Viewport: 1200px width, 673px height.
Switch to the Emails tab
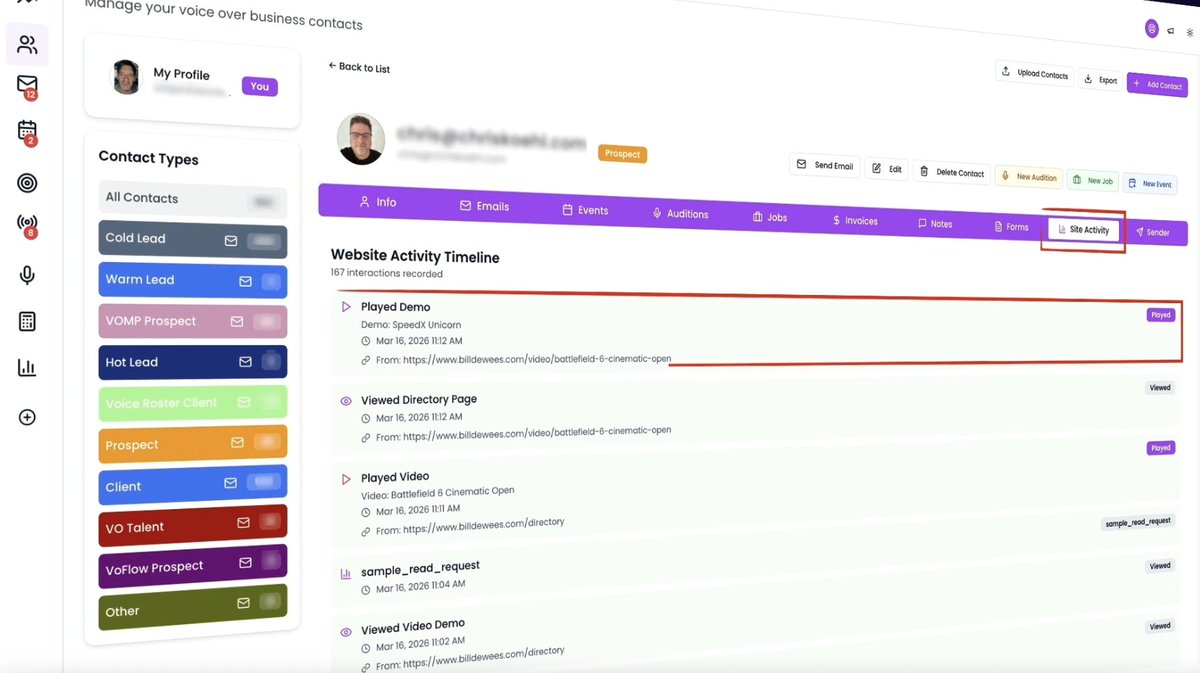[484, 206]
